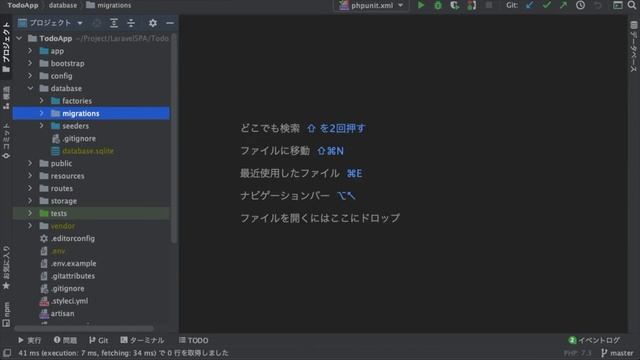Click the PHP version in status bar
Screen dimensions: 640x360
click(x=578, y=353)
